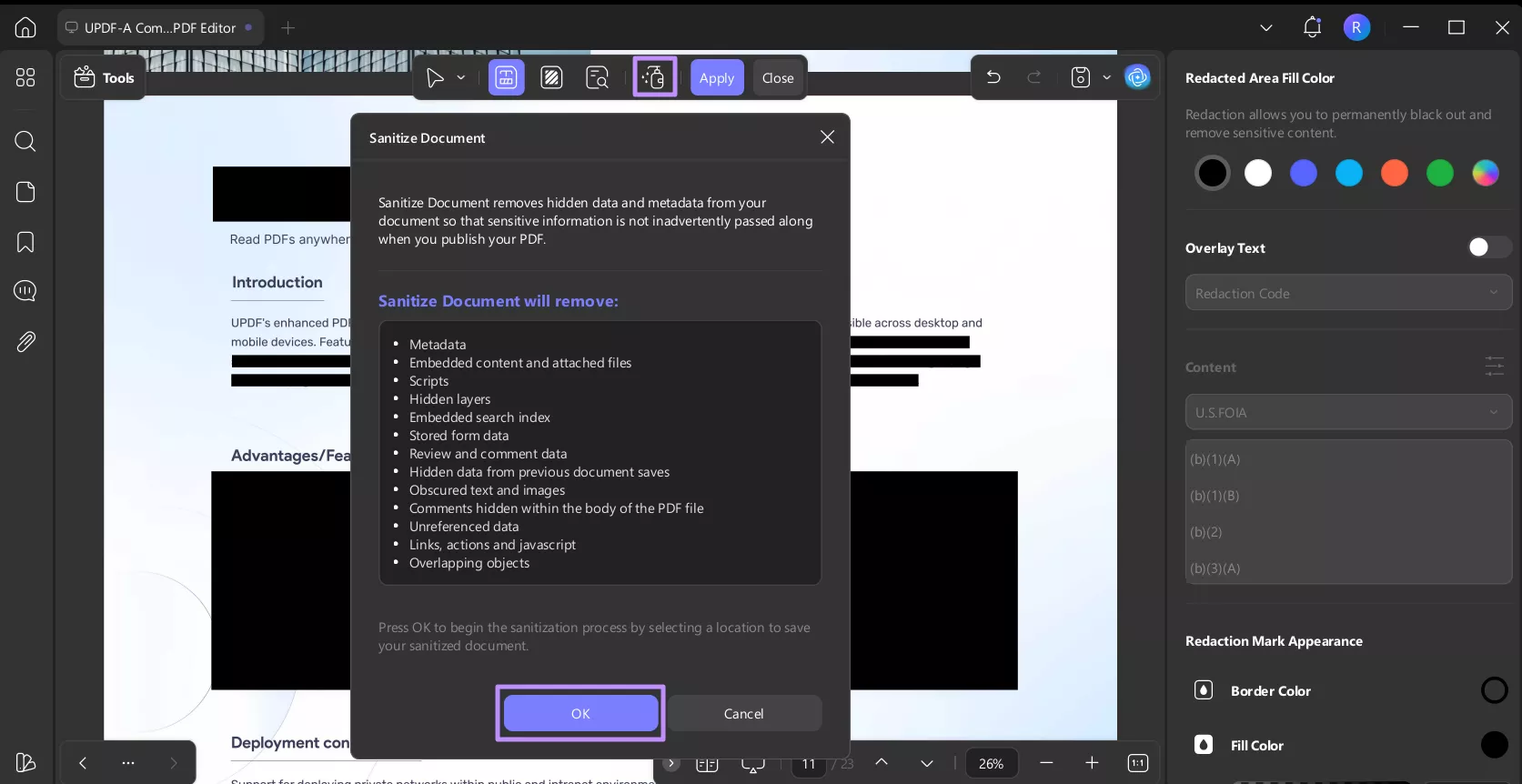
Task: Click the Redact Pages icon
Action: pos(551,77)
